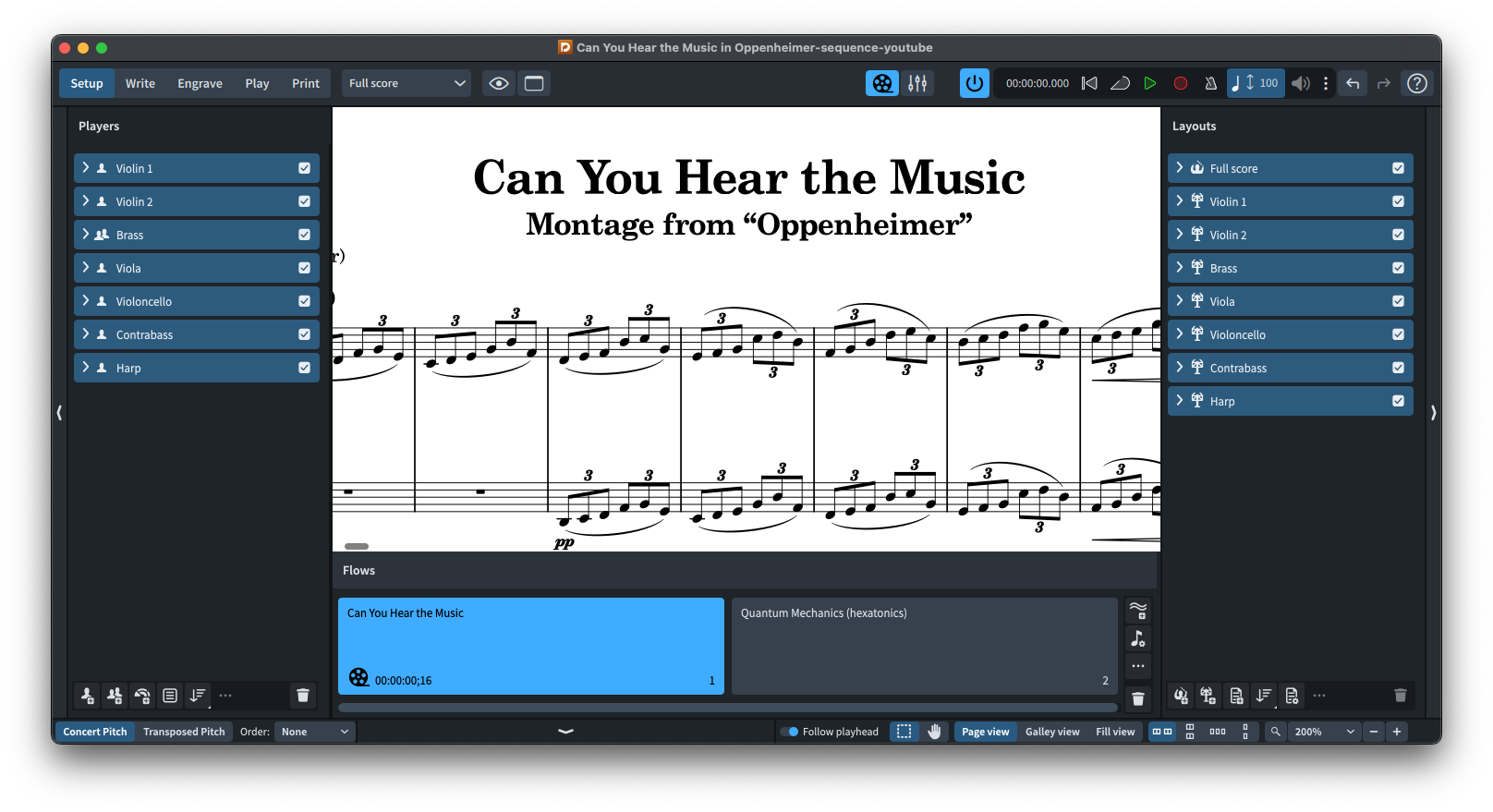Viewport: 1493px width, 812px height.
Task: Add custom score layout
Action: point(1236,696)
